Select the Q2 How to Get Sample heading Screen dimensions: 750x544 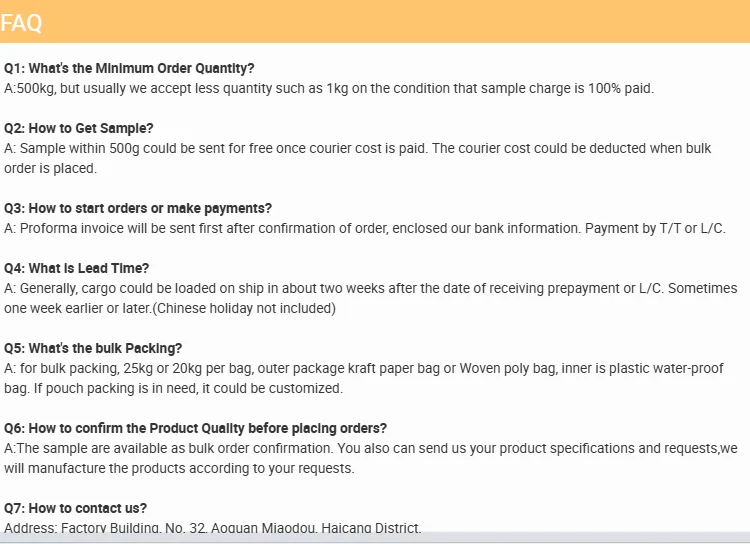[79, 128]
